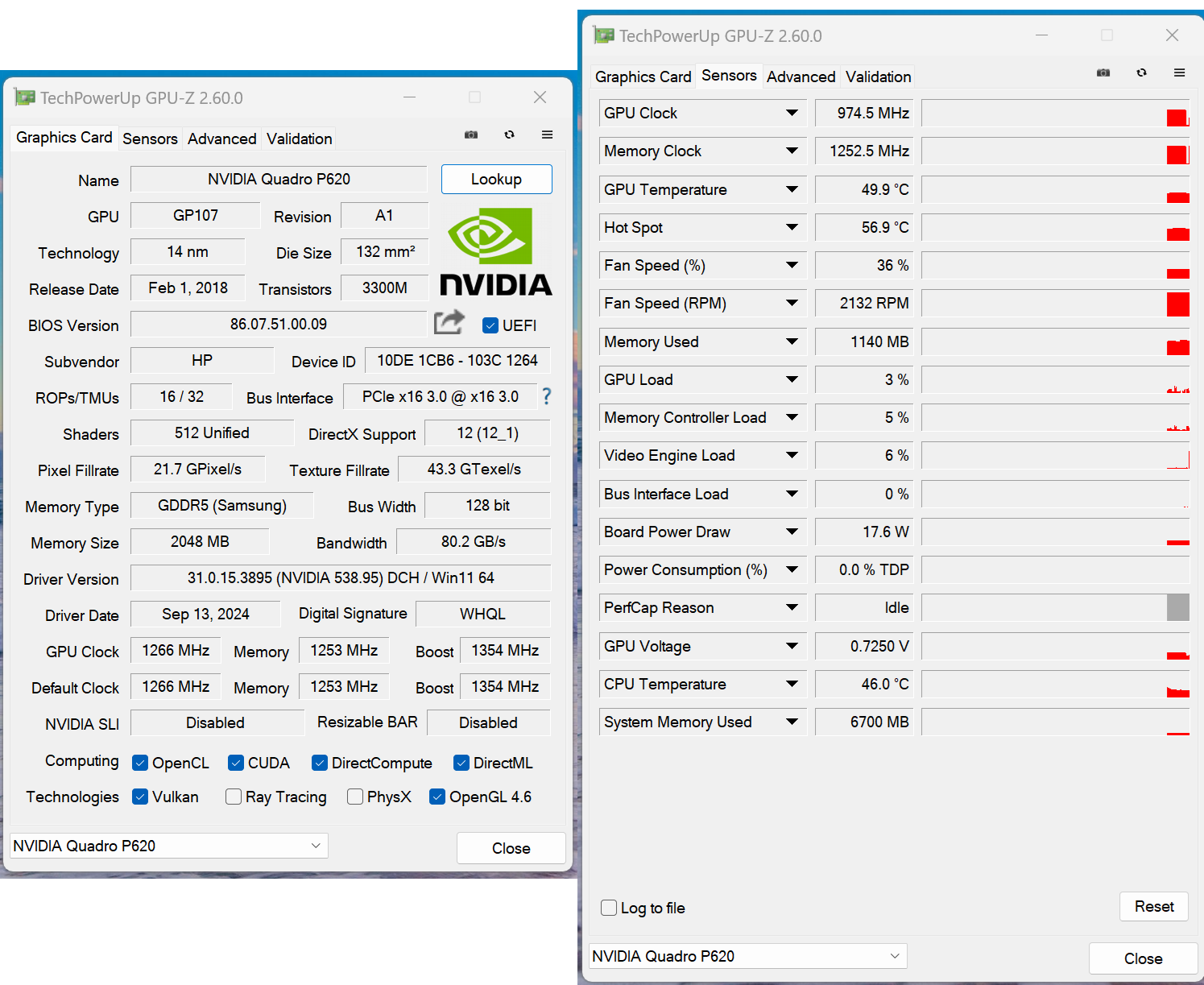This screenshot has width=1204, height=985.
Task: Open the Bus Interface Load dropdown arrow
Action: [x=792, y=494]
